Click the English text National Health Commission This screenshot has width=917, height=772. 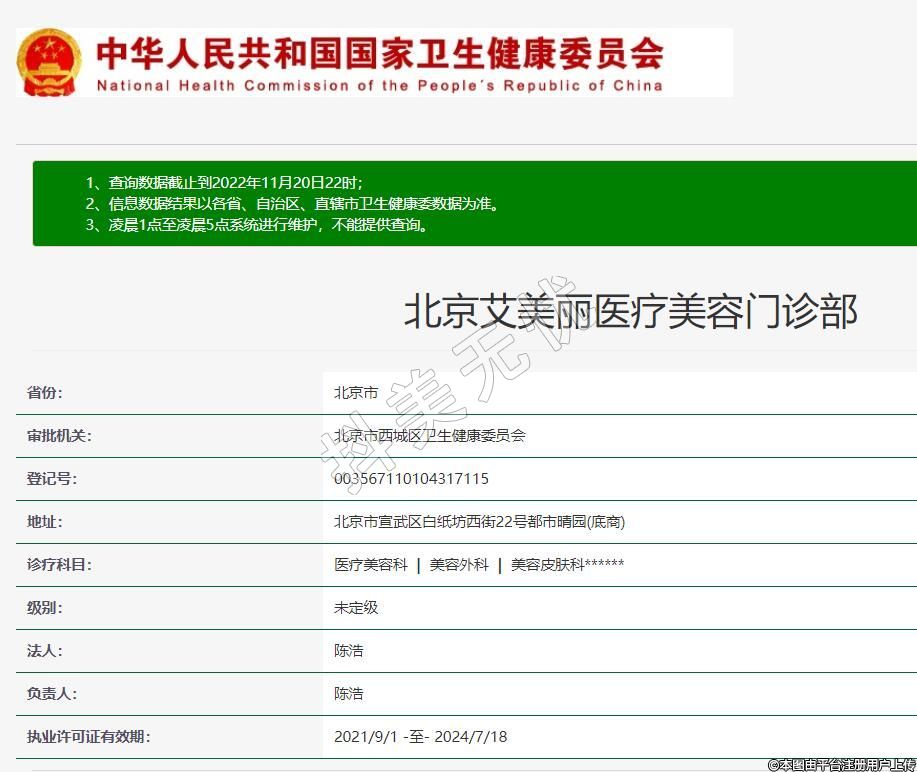379,86
